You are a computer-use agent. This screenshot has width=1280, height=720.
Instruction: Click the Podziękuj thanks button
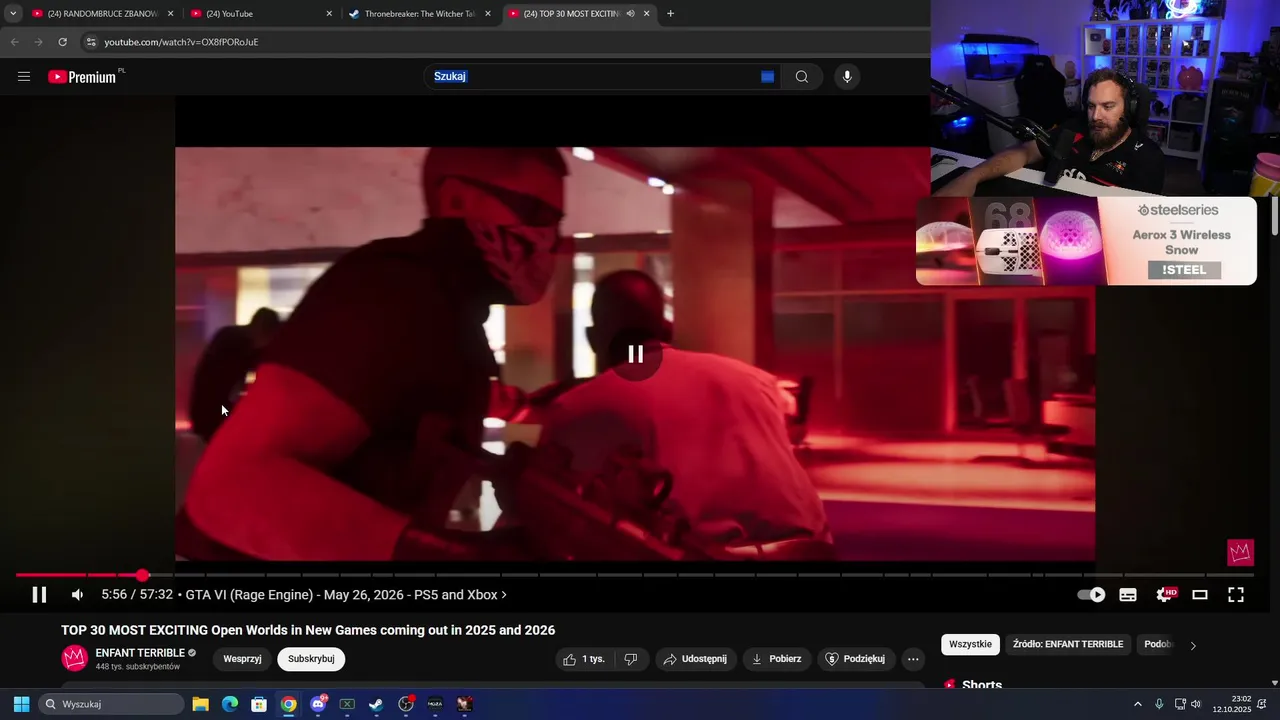click(x=855, y=659)
